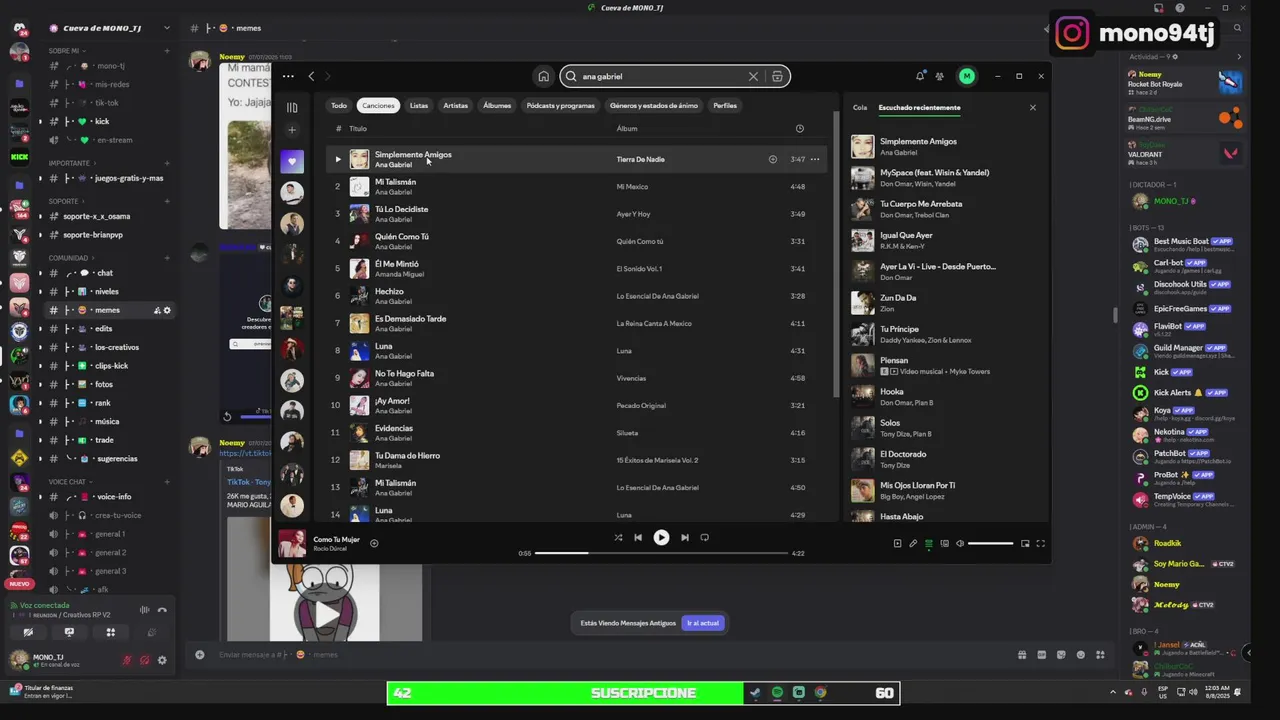Open 'Como Tu Mujer' album cover thumbnail
Screen dimensions: 1280x720
(292, 543)
